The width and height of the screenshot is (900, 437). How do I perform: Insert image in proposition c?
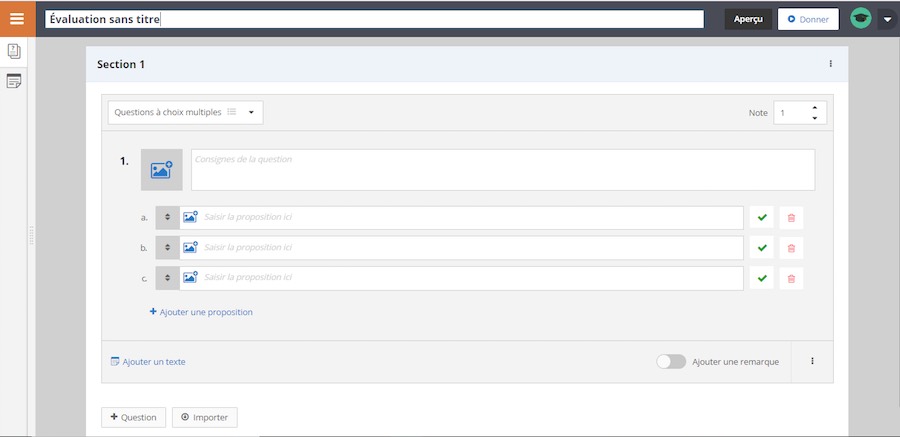coord(190,277)
